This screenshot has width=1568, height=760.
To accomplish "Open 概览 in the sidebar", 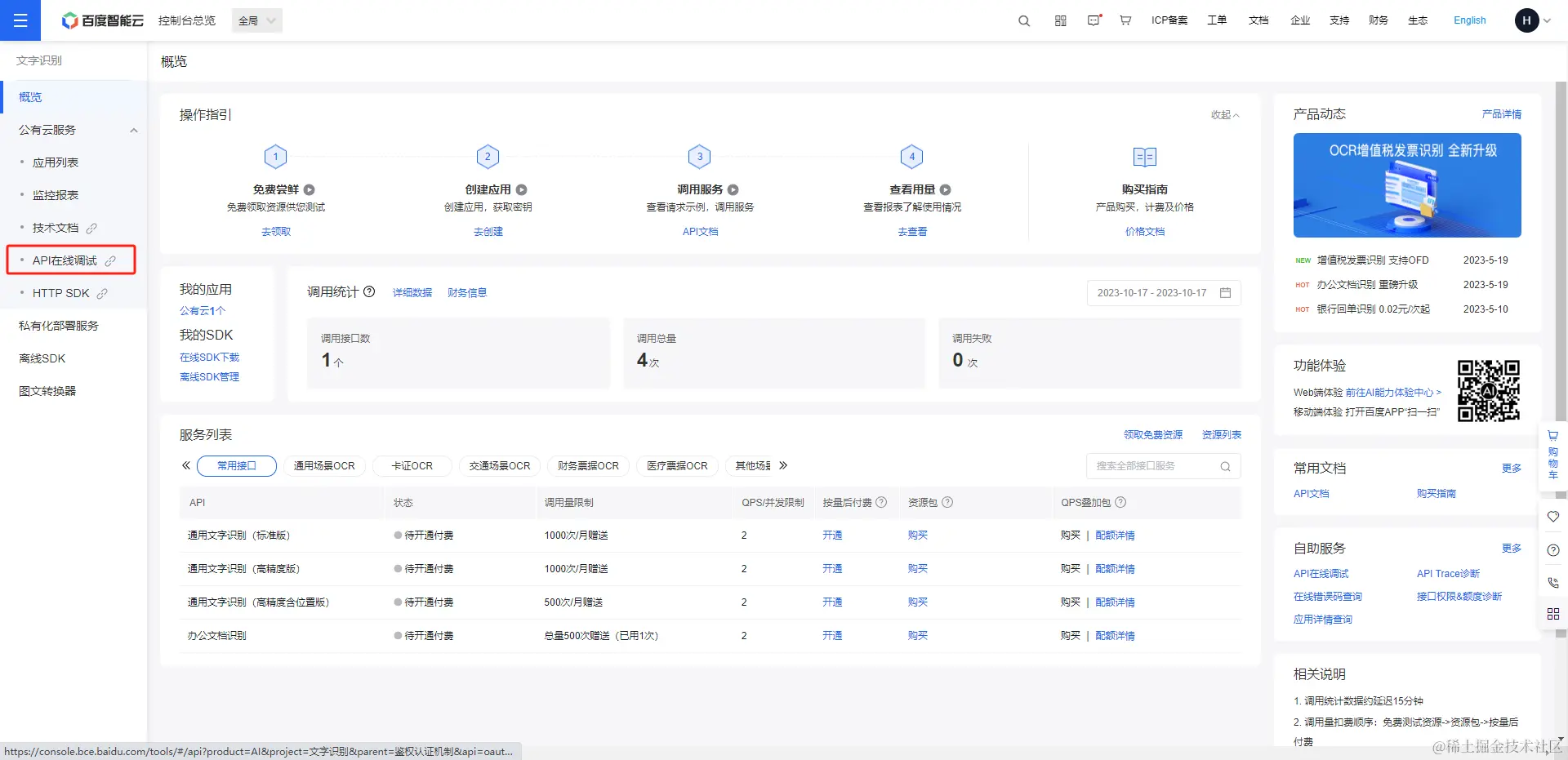I will click(x=73, y=97).
